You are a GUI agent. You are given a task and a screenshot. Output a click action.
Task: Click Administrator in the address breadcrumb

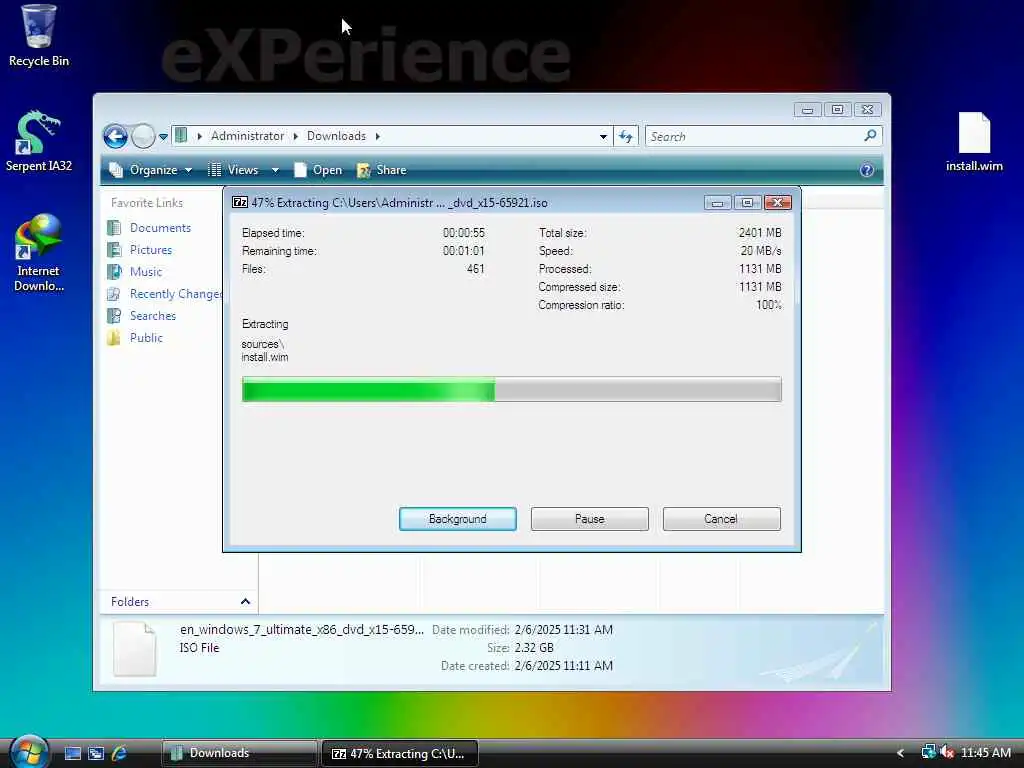pyautogui.click(x=247, y=136)
